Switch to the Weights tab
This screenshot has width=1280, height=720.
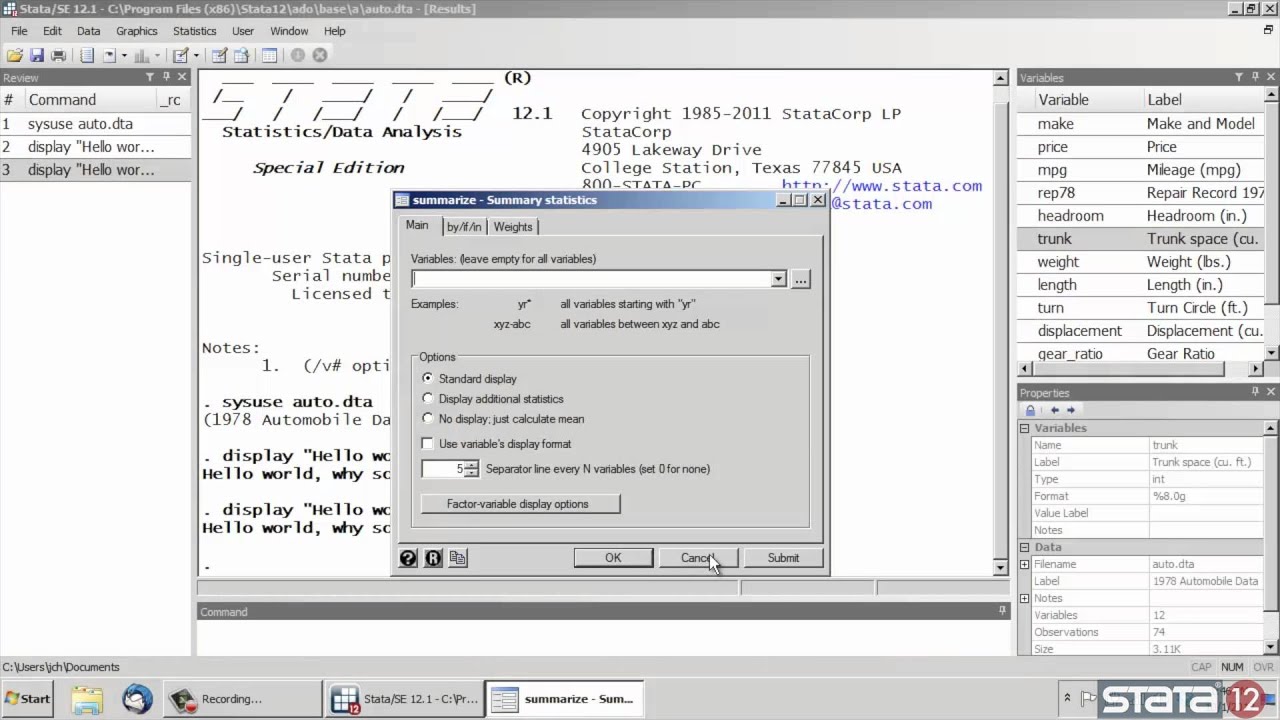[513, 227]
